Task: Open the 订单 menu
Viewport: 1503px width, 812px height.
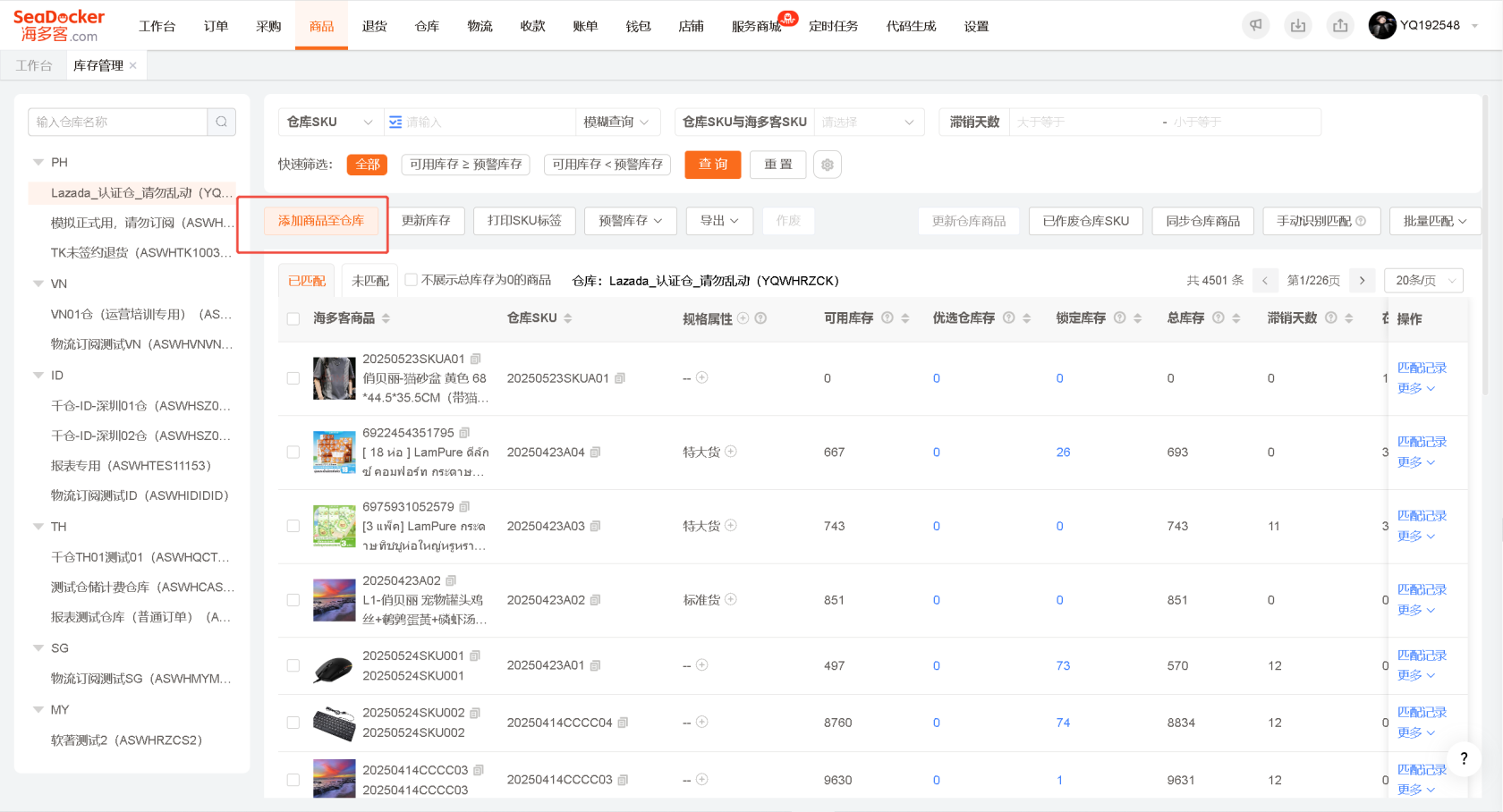Action: tap(216, 26)
